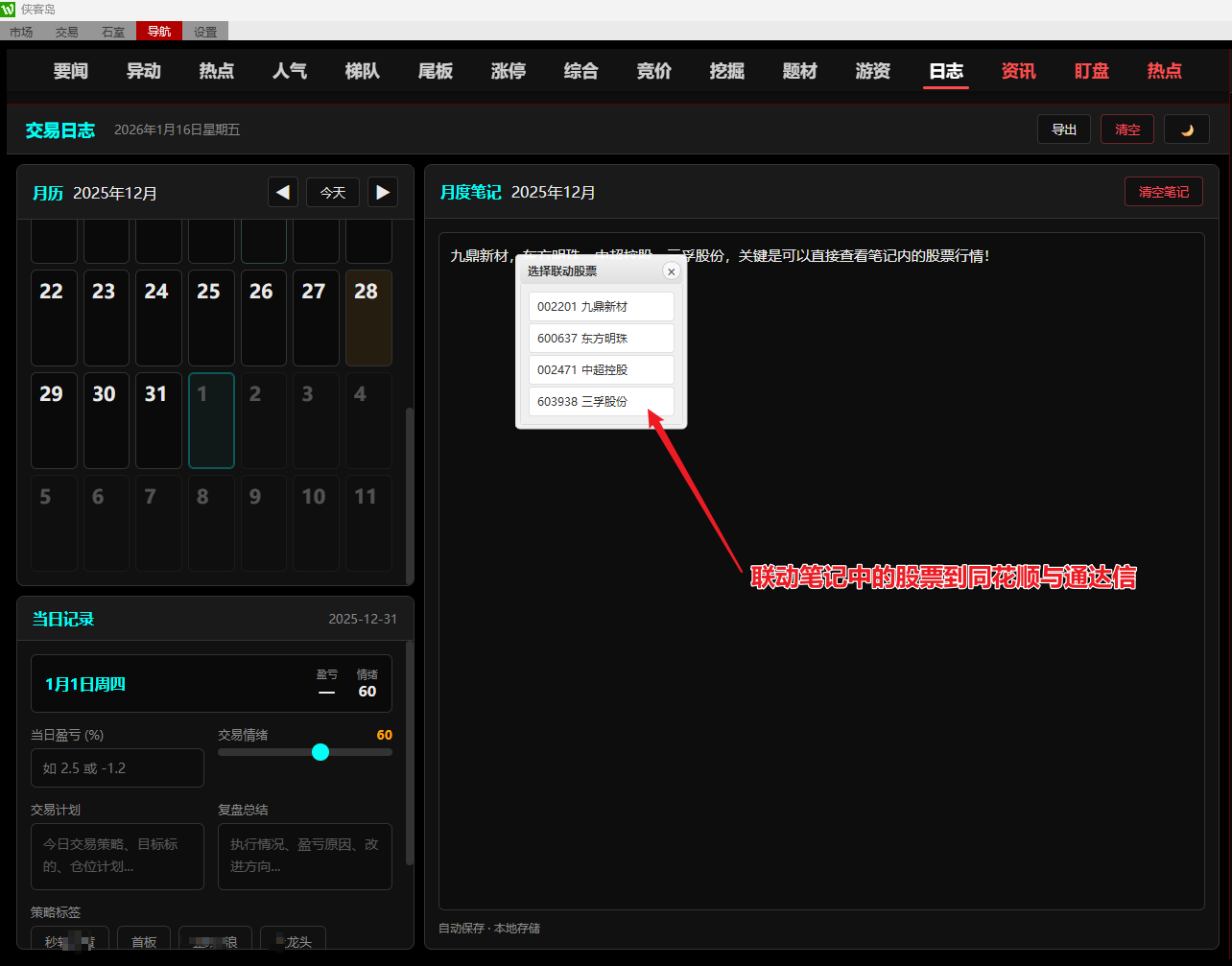Select calendar day 31

(158, 420)
